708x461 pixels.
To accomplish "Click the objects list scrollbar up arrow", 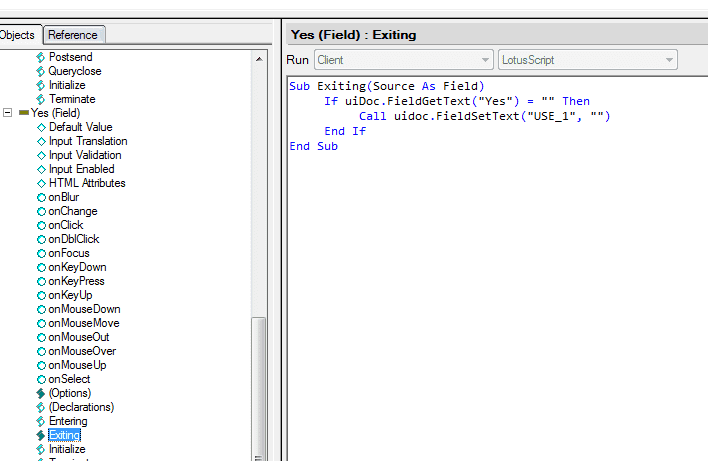I will [x=260, y=58].
